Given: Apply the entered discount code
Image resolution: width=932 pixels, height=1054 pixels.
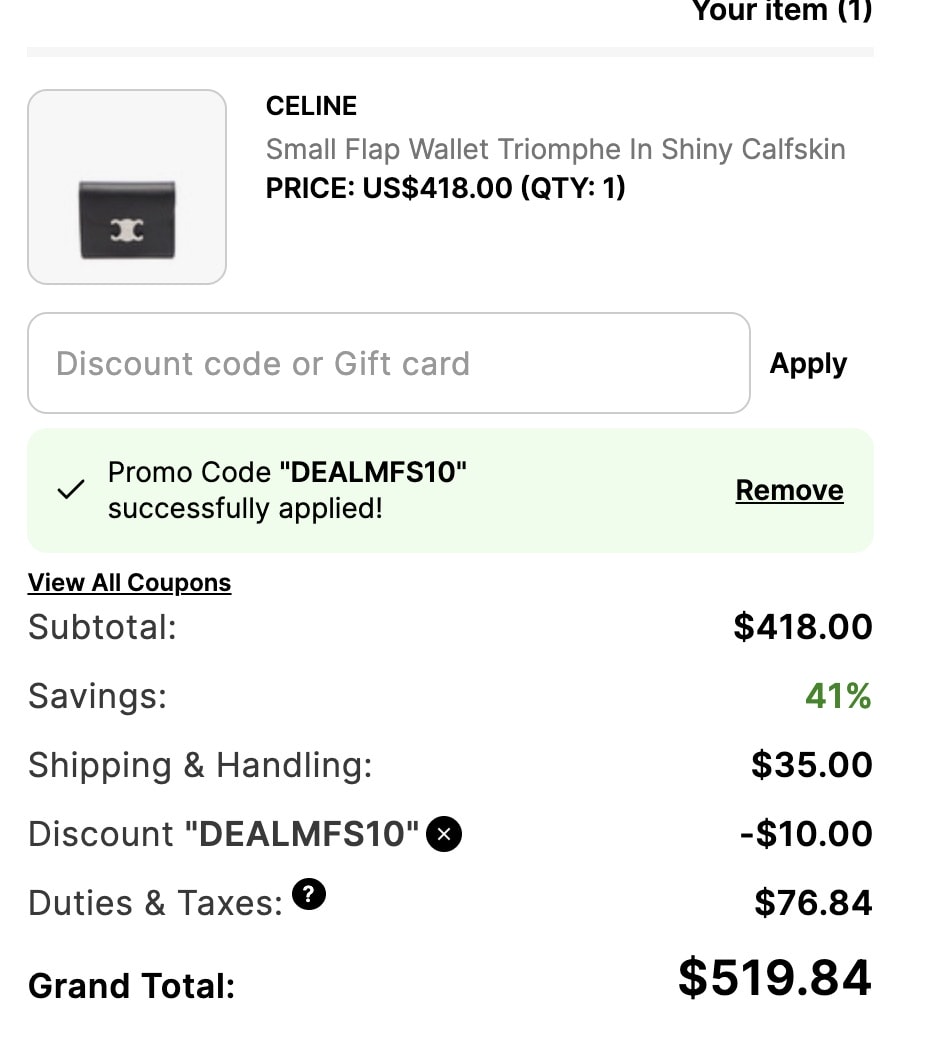Looking at the screenshot, I should point(808,364).
